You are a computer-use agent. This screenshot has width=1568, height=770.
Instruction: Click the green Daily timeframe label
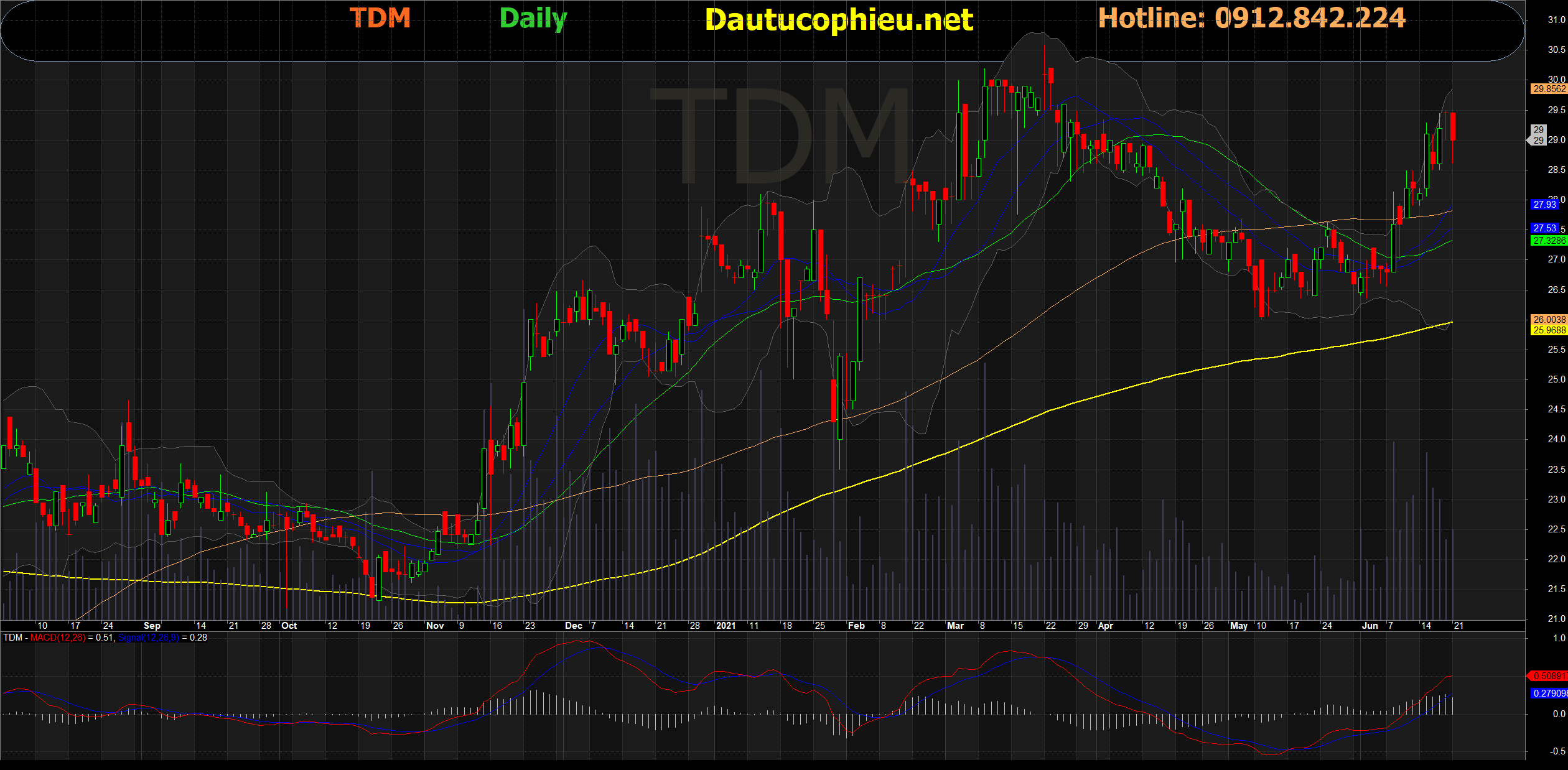pyautogui.click(x=533, y=18)
